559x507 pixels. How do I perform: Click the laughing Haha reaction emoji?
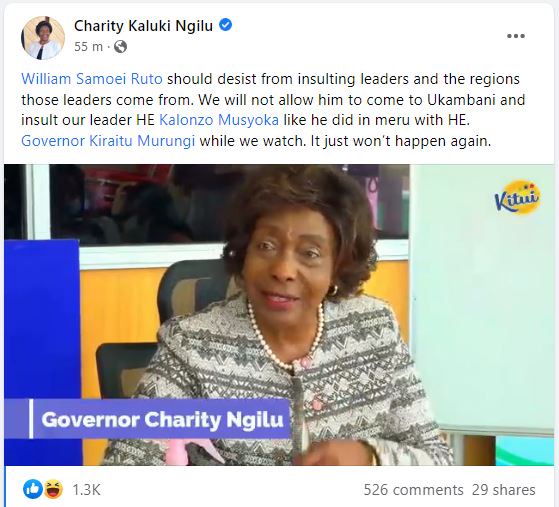coord(54,489)
